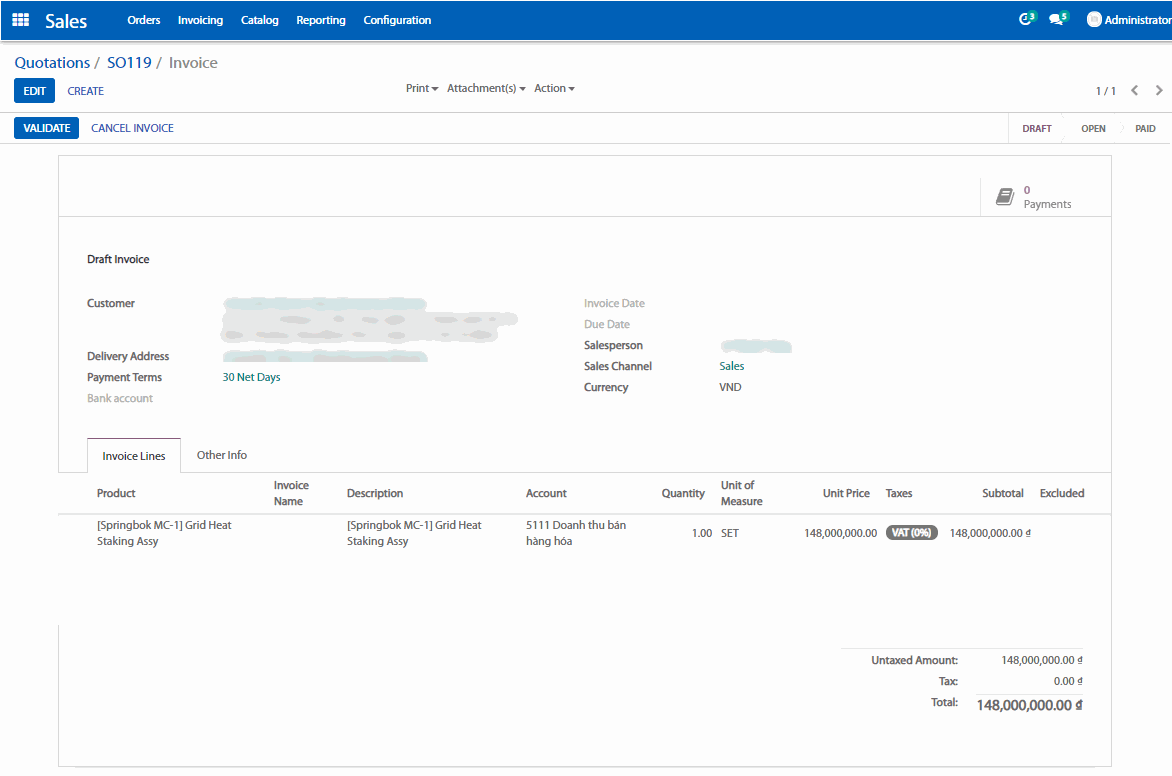Open the apps grid menu icon
Screen dimensions: 1172x776
point(21,20)
